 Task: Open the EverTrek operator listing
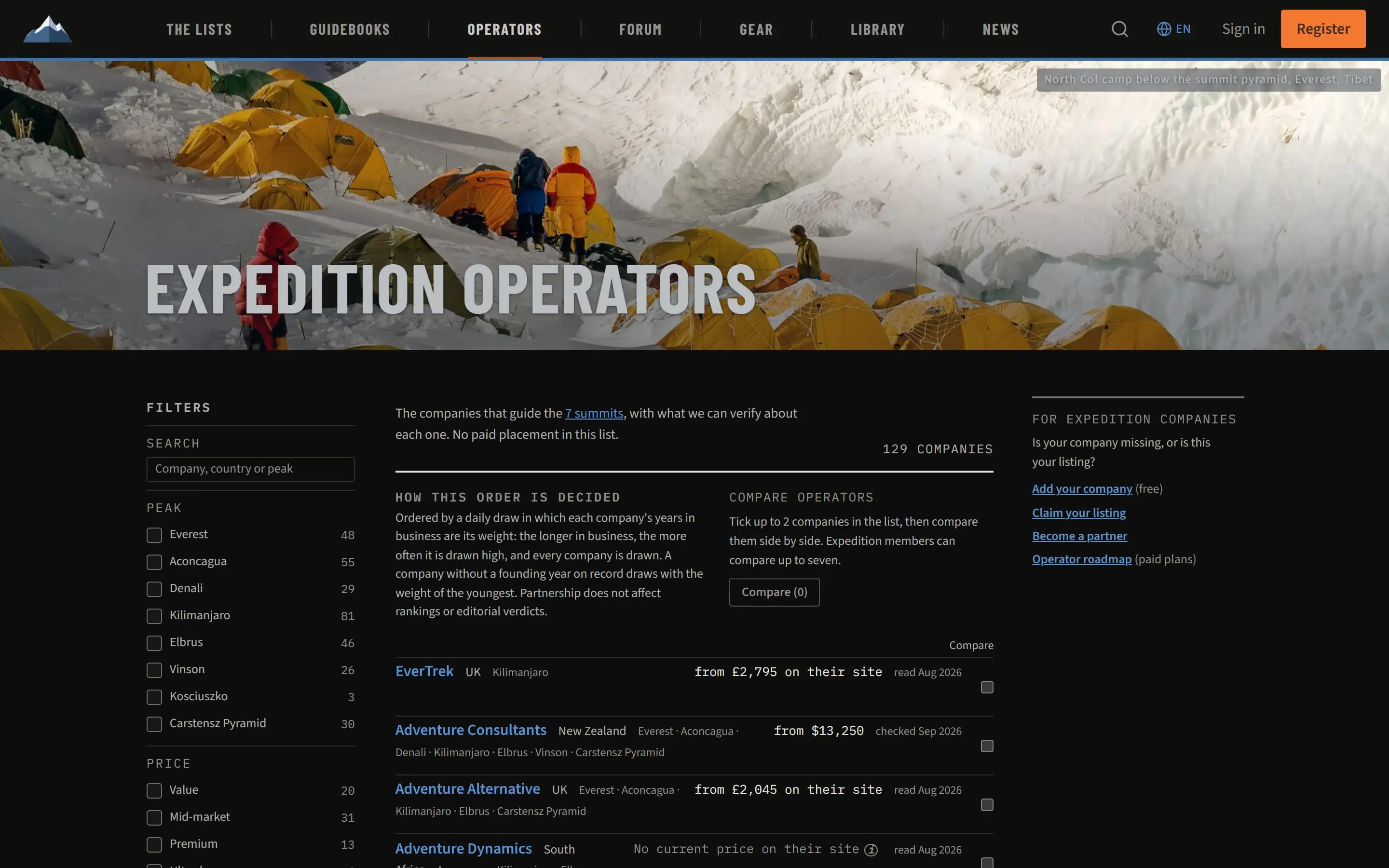[424, 671]
